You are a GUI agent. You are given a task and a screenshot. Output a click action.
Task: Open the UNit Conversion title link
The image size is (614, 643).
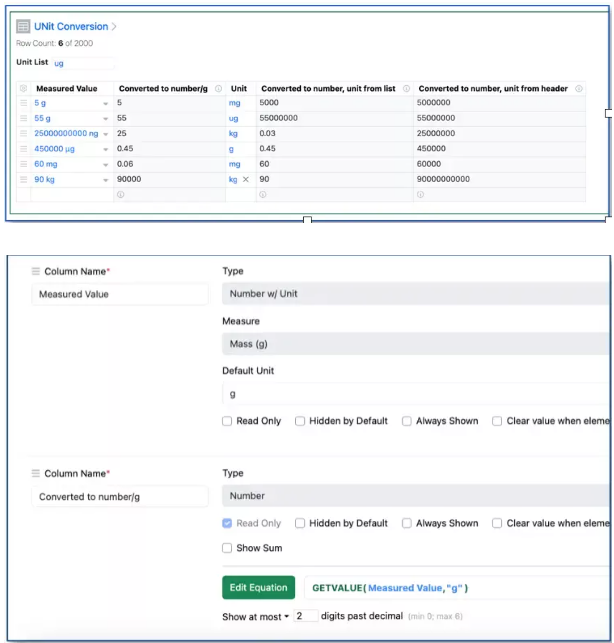click(71, 27)
